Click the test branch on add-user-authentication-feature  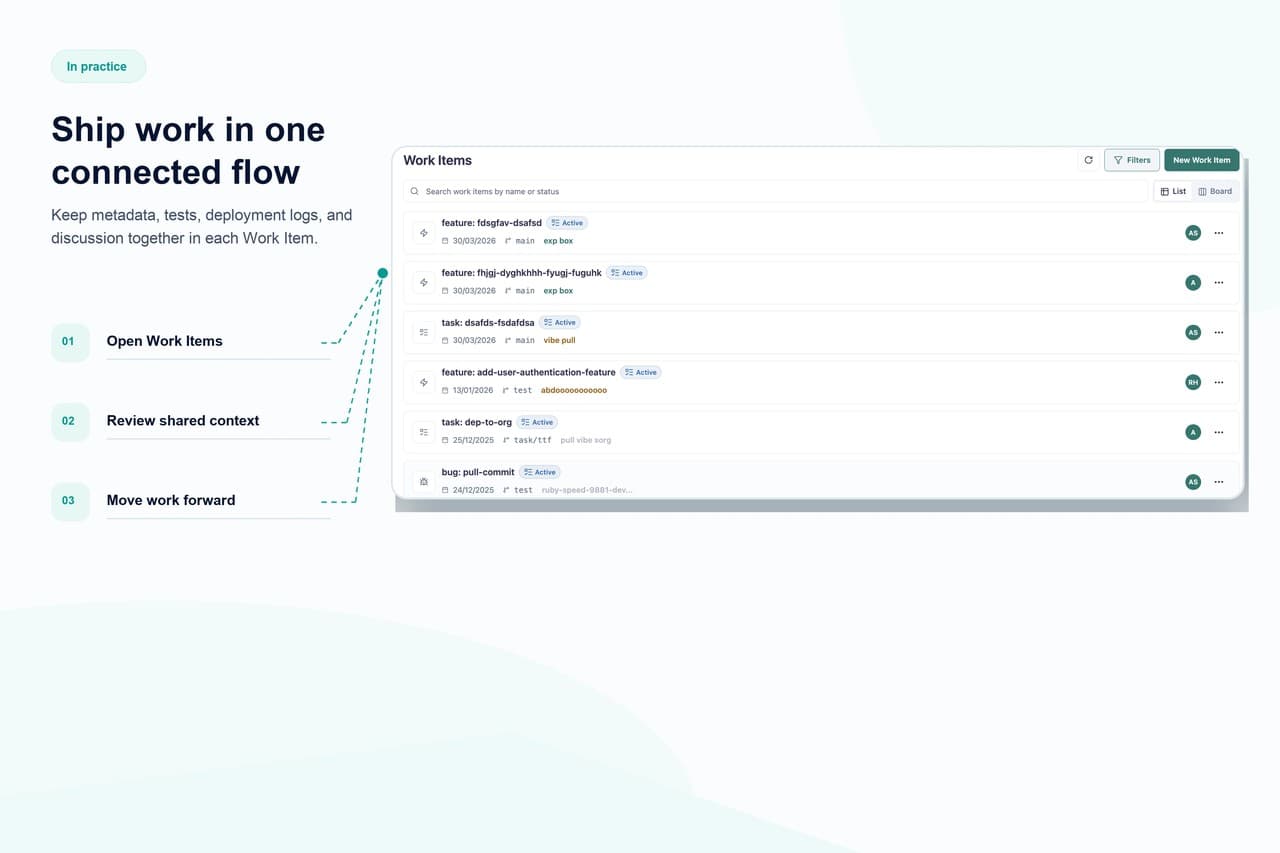click(523, 390)
